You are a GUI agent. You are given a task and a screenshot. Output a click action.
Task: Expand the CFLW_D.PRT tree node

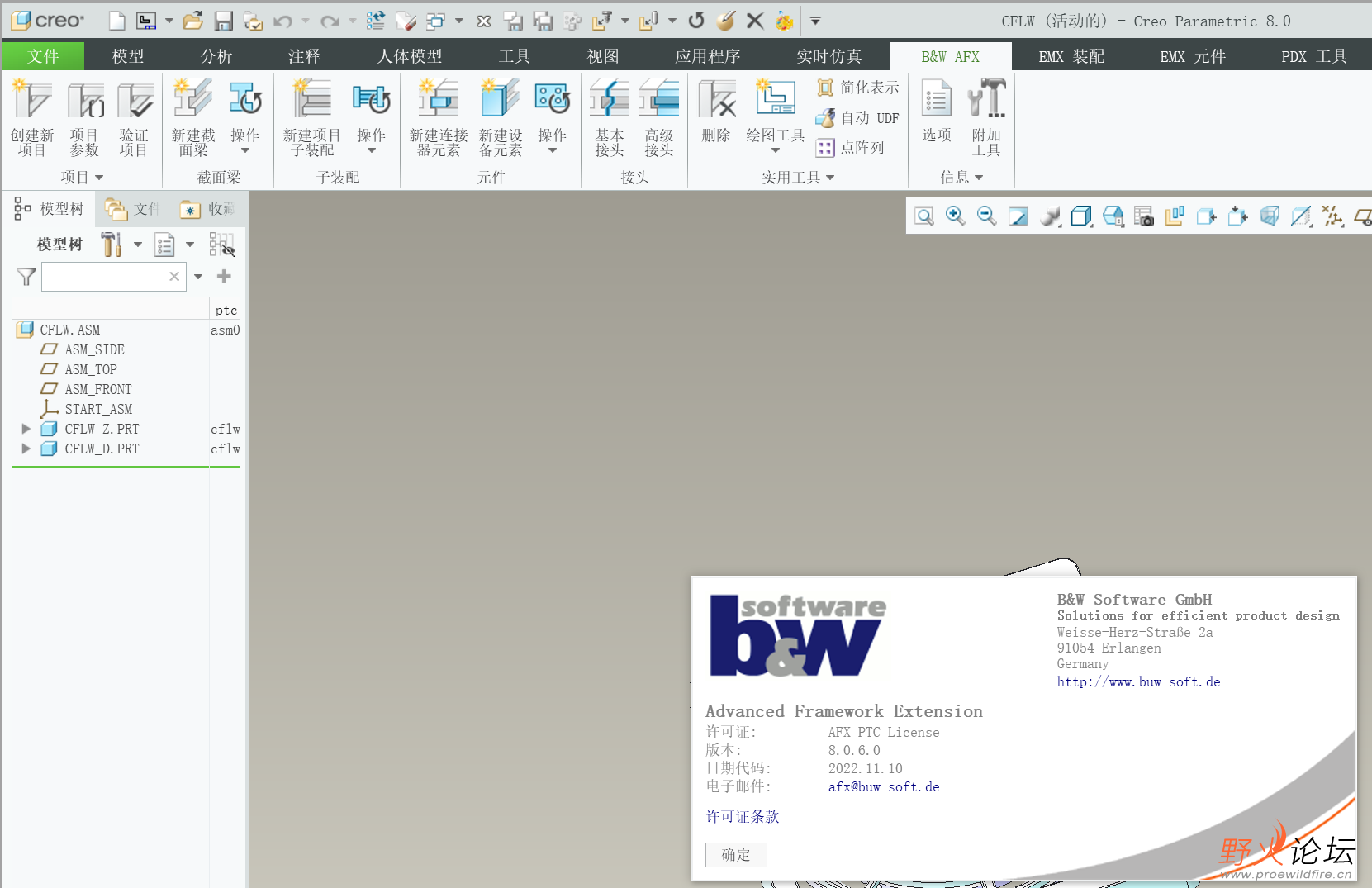[x=26, y=449]
